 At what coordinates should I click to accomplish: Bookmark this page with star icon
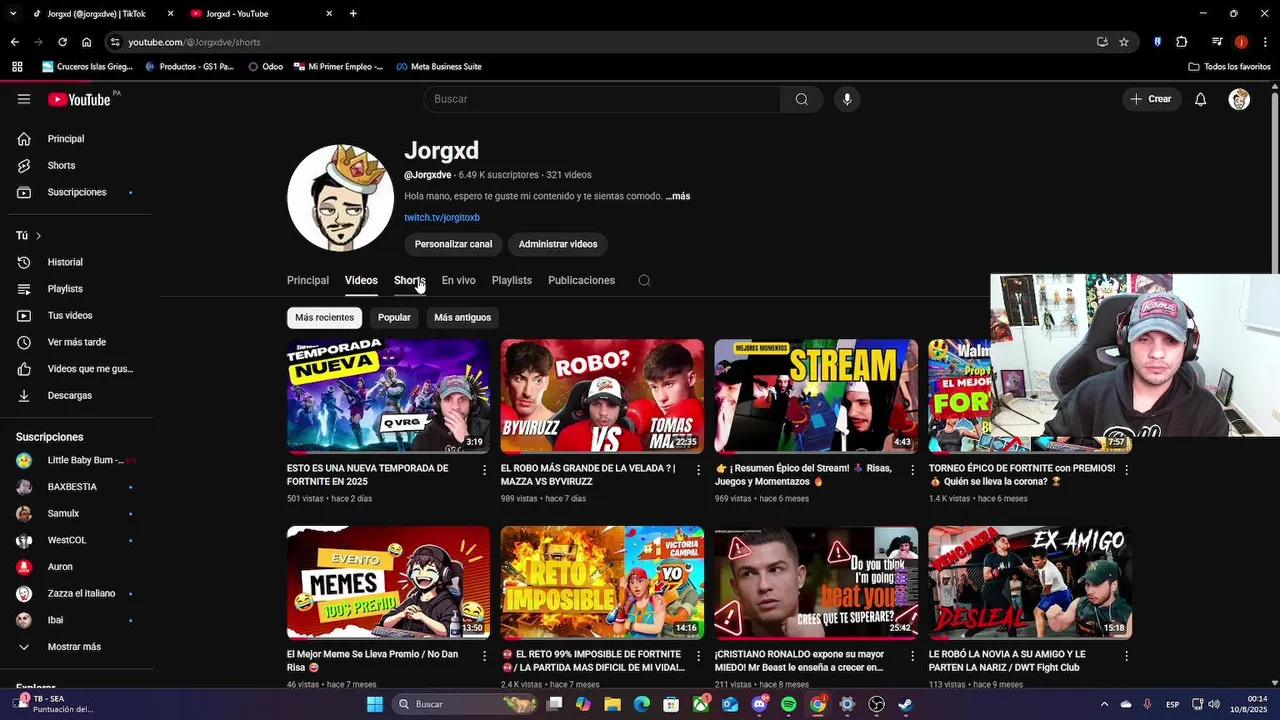click(x=1124, y=42)
